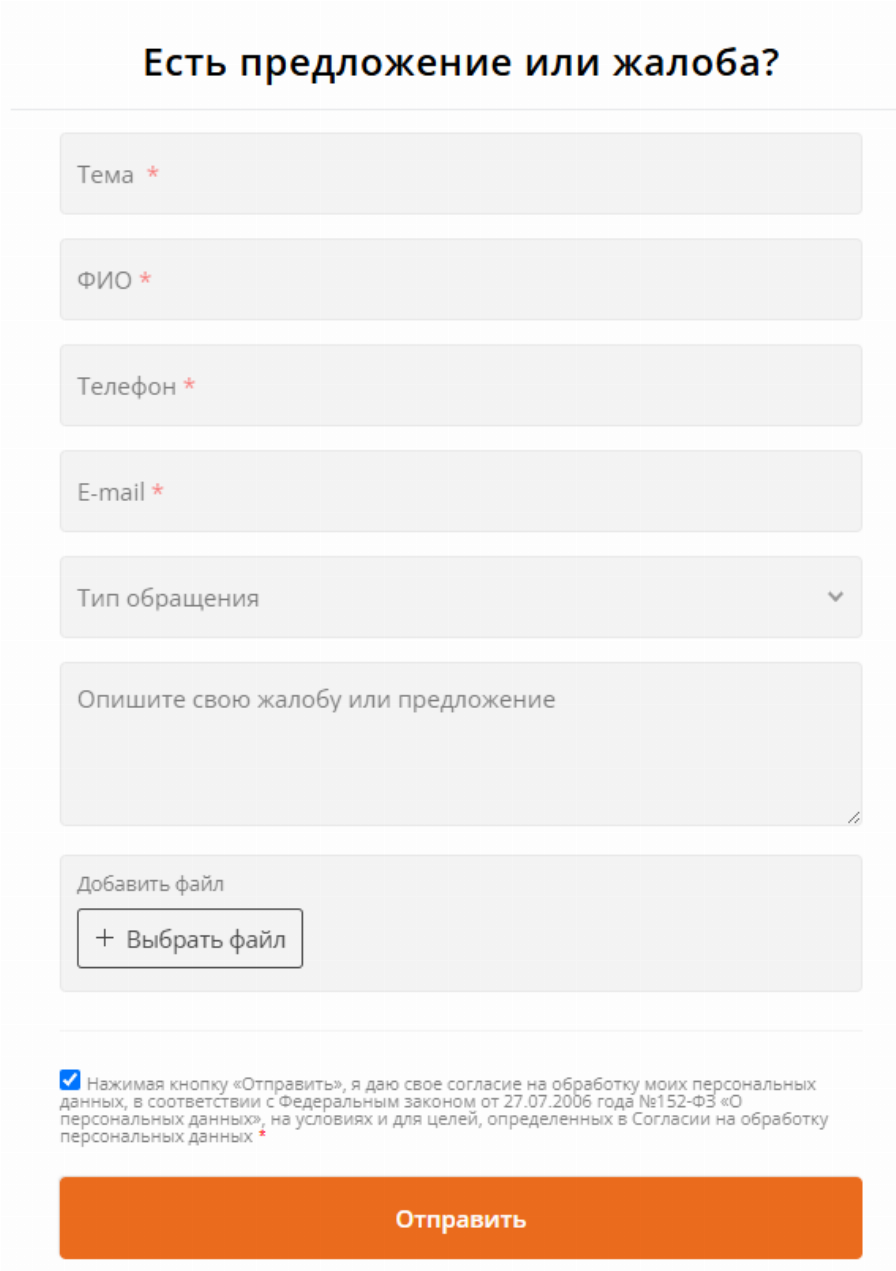
Task: Uncheck the personal data consent checkbox
Action: tap(70, 1080)
